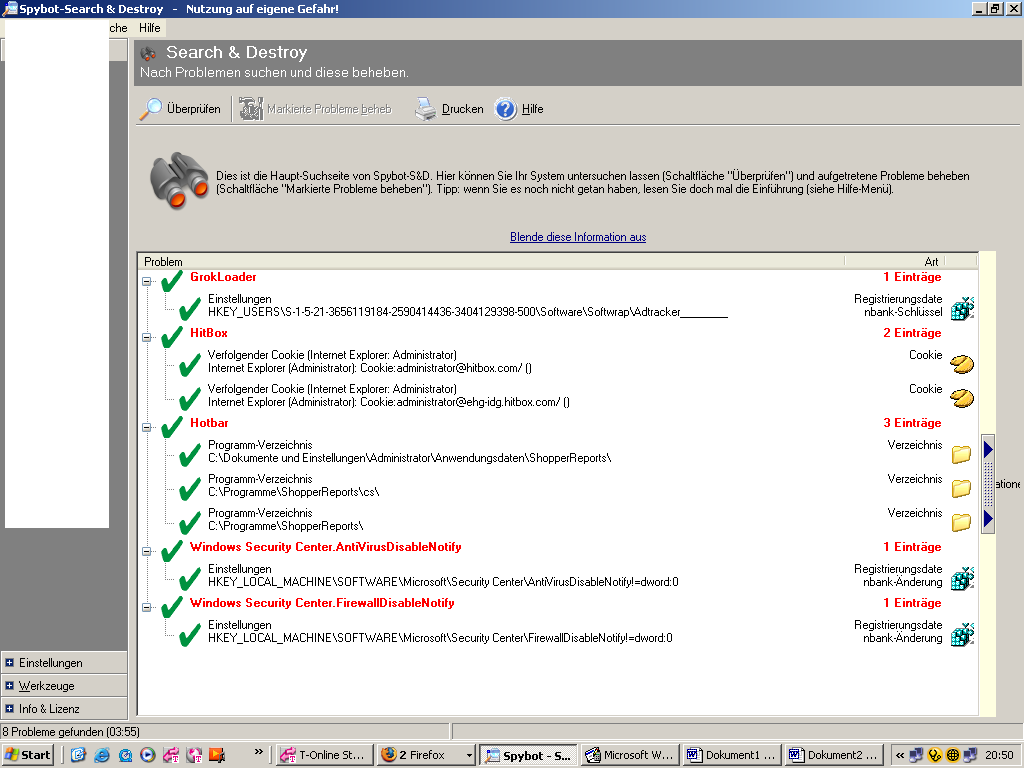Click the registry icon for the AntiVirusDisableNotify entry
This screenshot has height=768, width=1024.
click(962, 578)
